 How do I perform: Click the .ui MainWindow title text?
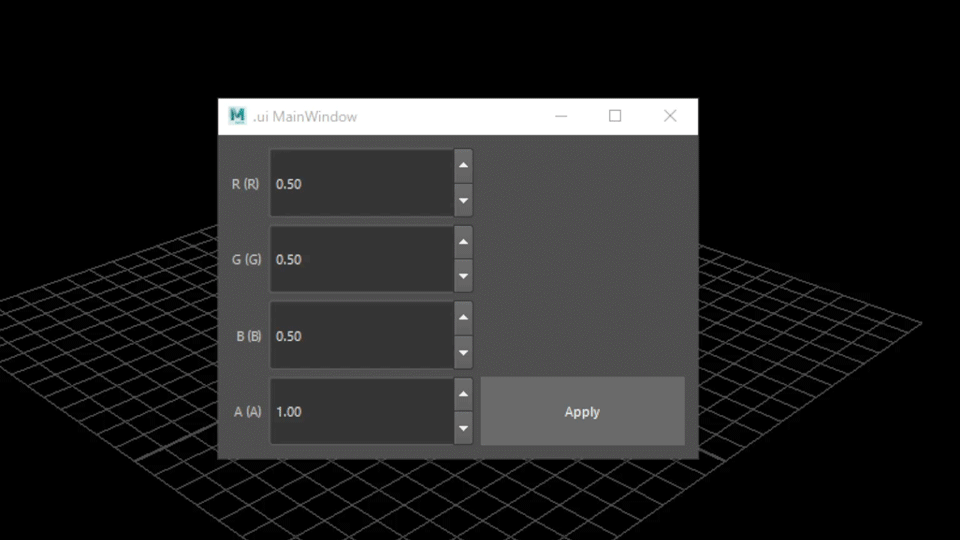tap(305, 117)
